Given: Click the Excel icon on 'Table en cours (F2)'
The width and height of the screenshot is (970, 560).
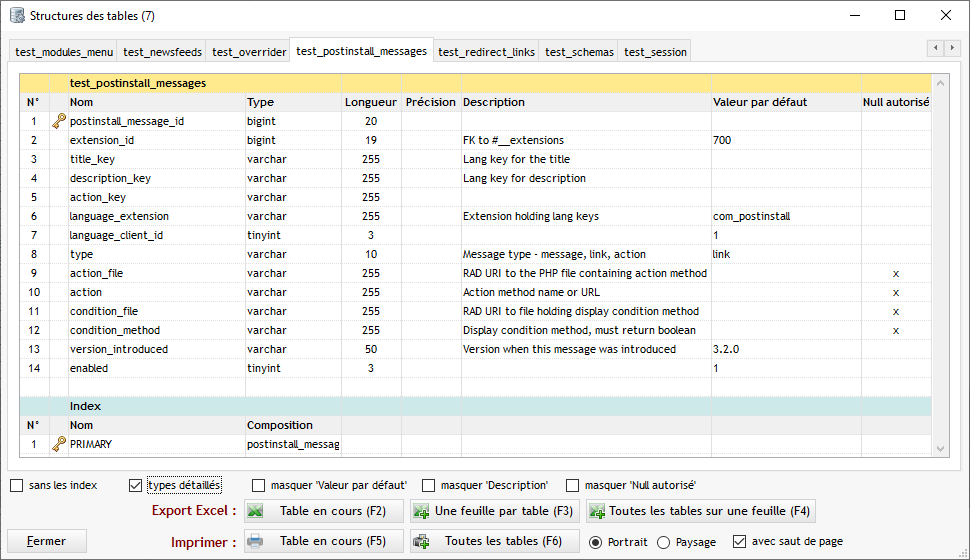Looking at the screenshot, I should [x=256, y=511].
